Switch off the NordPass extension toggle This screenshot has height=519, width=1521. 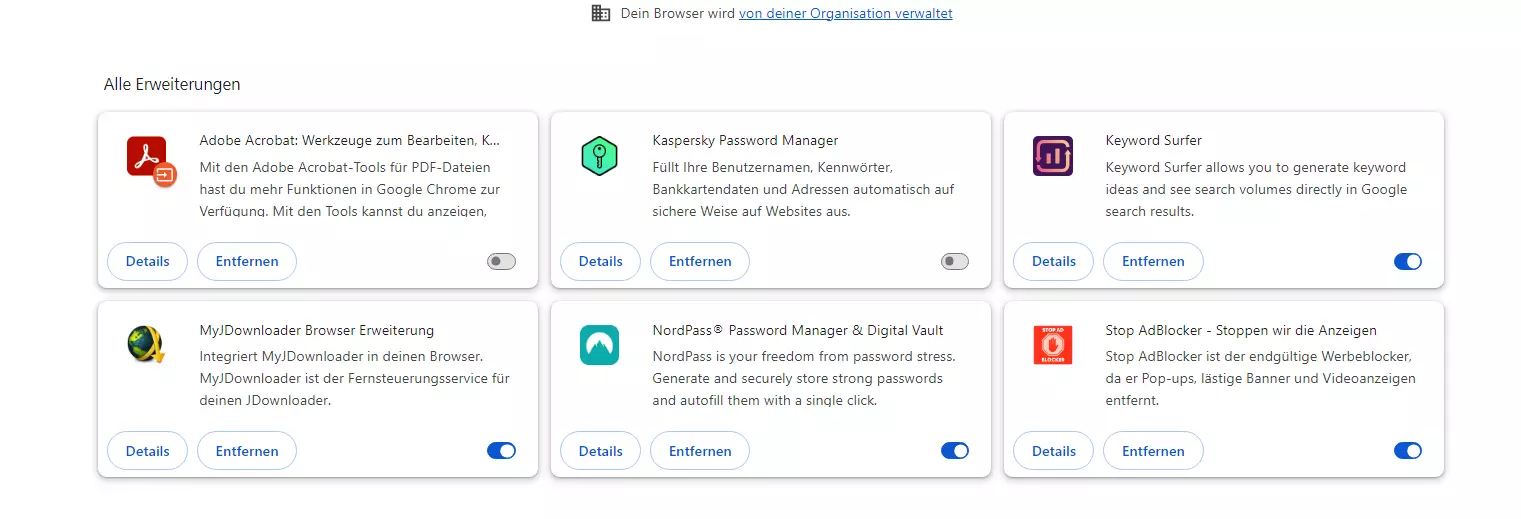[955, 451]
